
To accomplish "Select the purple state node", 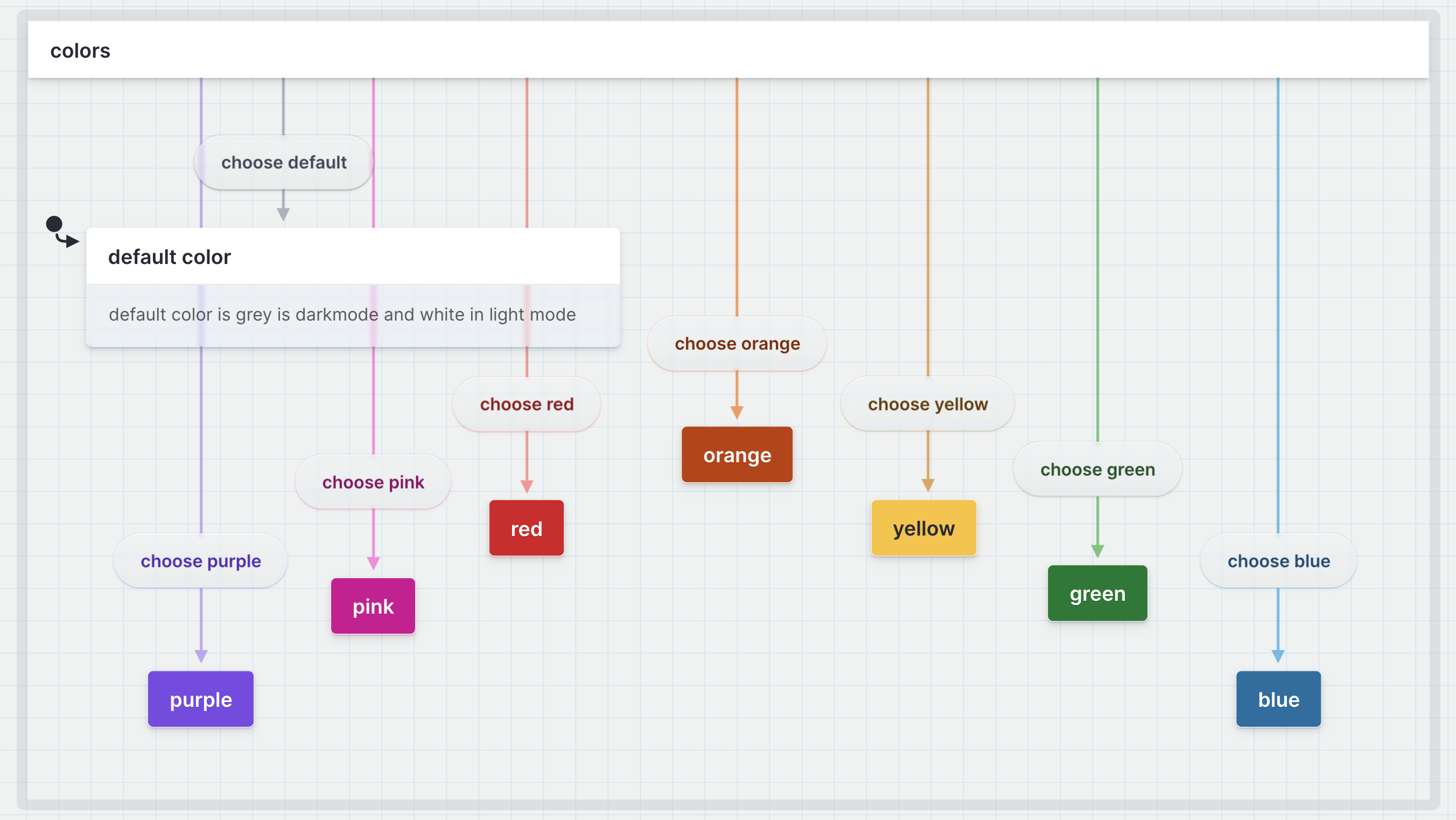I will tap(200, 699).
